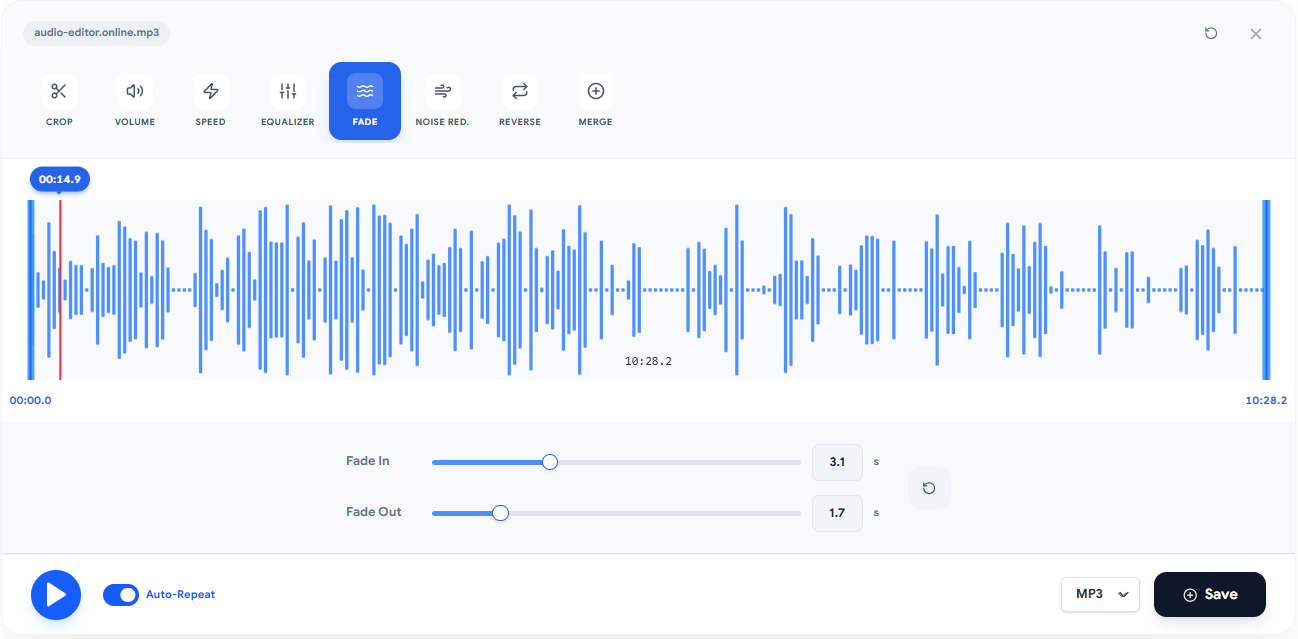Click the Auto-Repeat label text

pyautogui.click(x=180, y=594)
